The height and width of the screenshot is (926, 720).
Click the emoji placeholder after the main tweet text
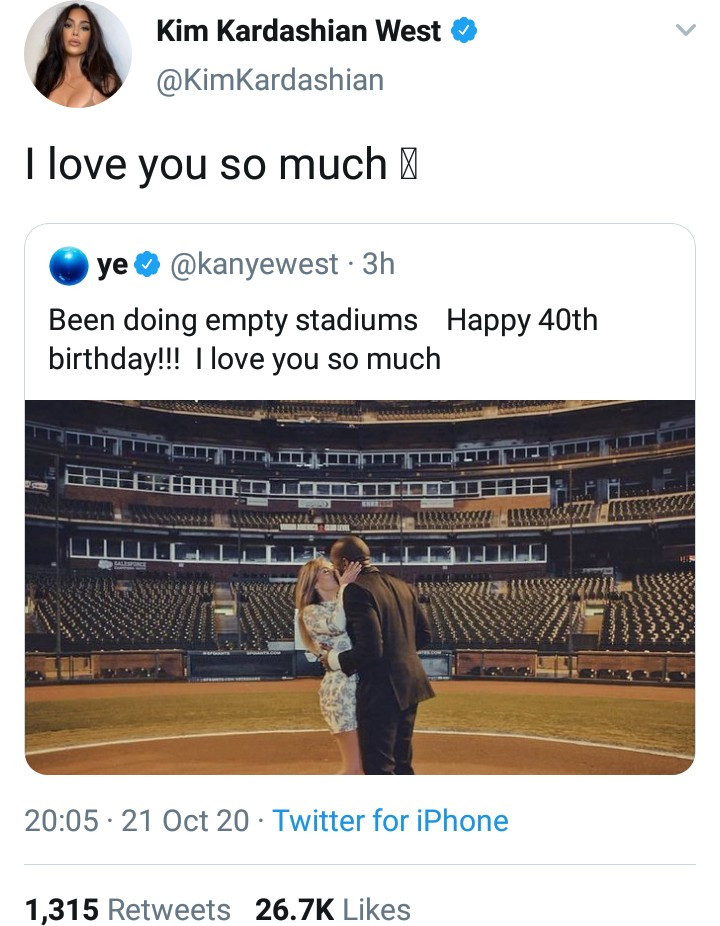click(x=408, y=165)
